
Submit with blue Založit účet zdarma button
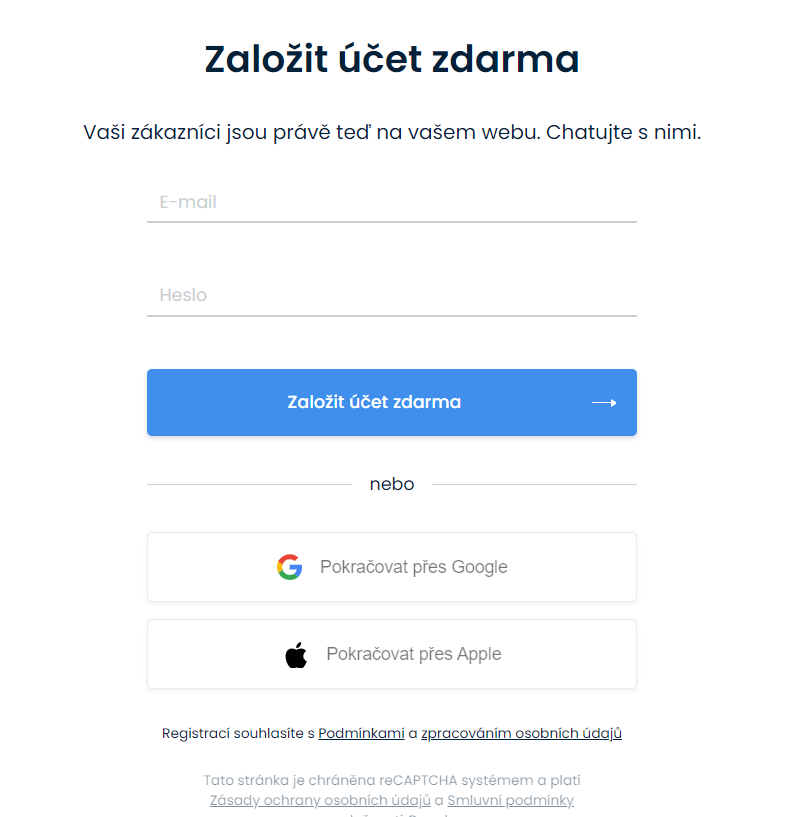(392, 402)
